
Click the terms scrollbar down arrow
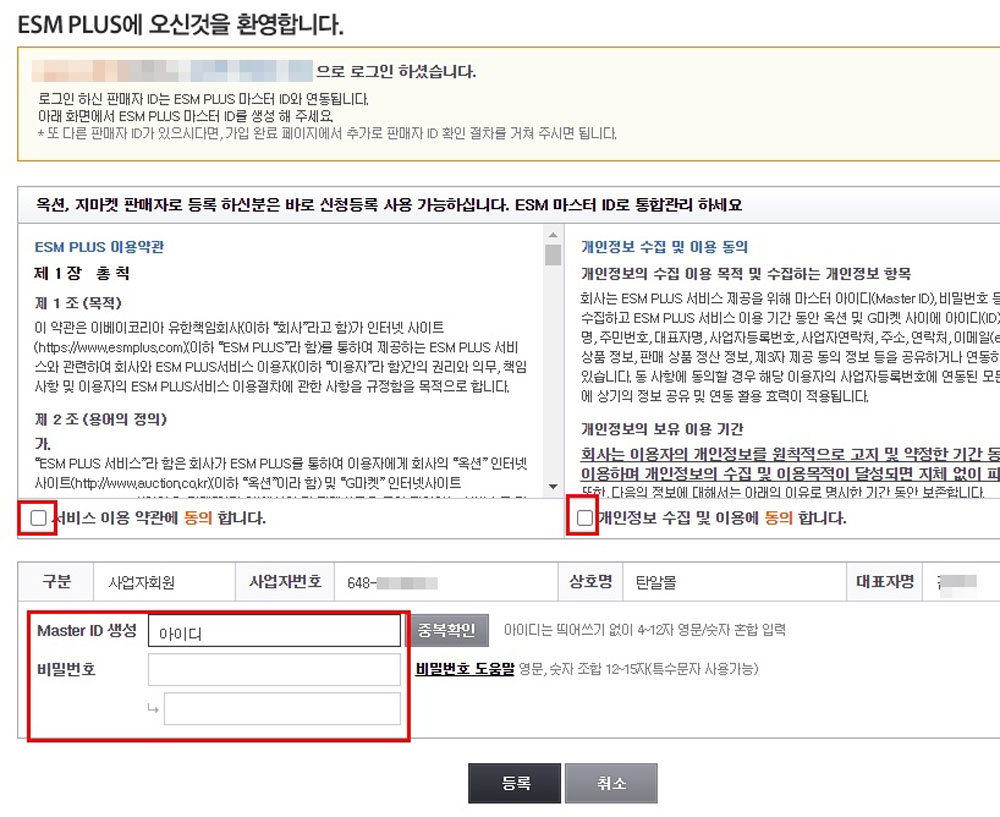[553, 487]
